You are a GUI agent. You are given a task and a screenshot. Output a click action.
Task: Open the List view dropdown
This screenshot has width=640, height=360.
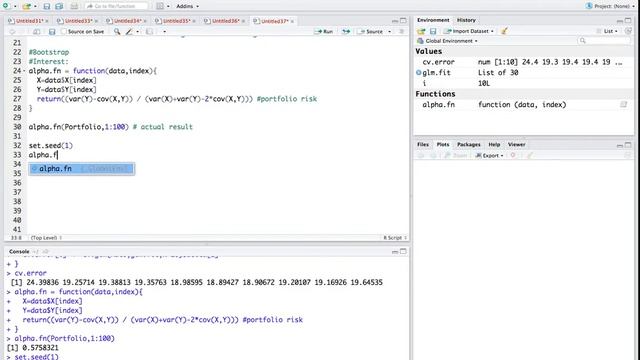607,31
